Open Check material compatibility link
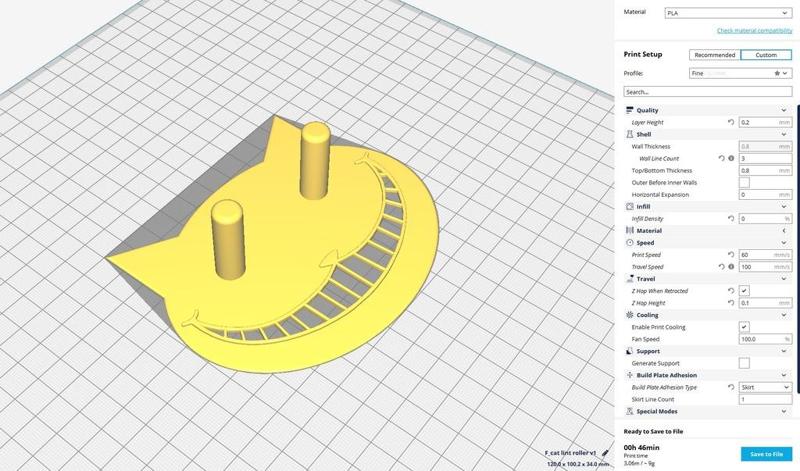 pyautogui.click(x=755, y=31)
